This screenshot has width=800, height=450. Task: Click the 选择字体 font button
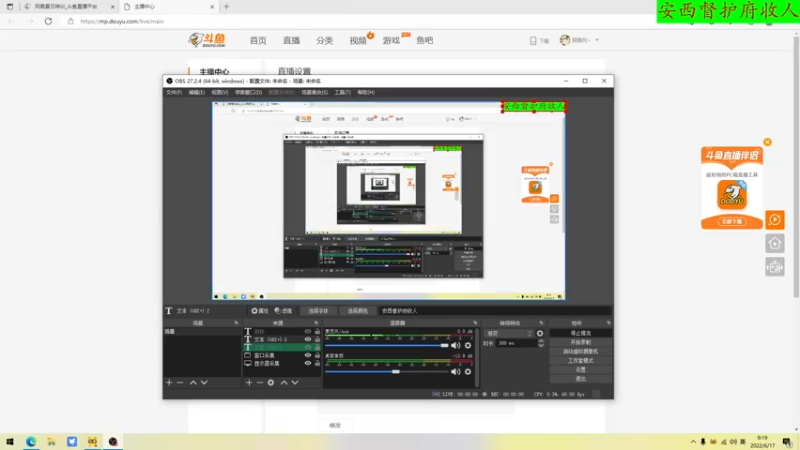click(318, 311)
